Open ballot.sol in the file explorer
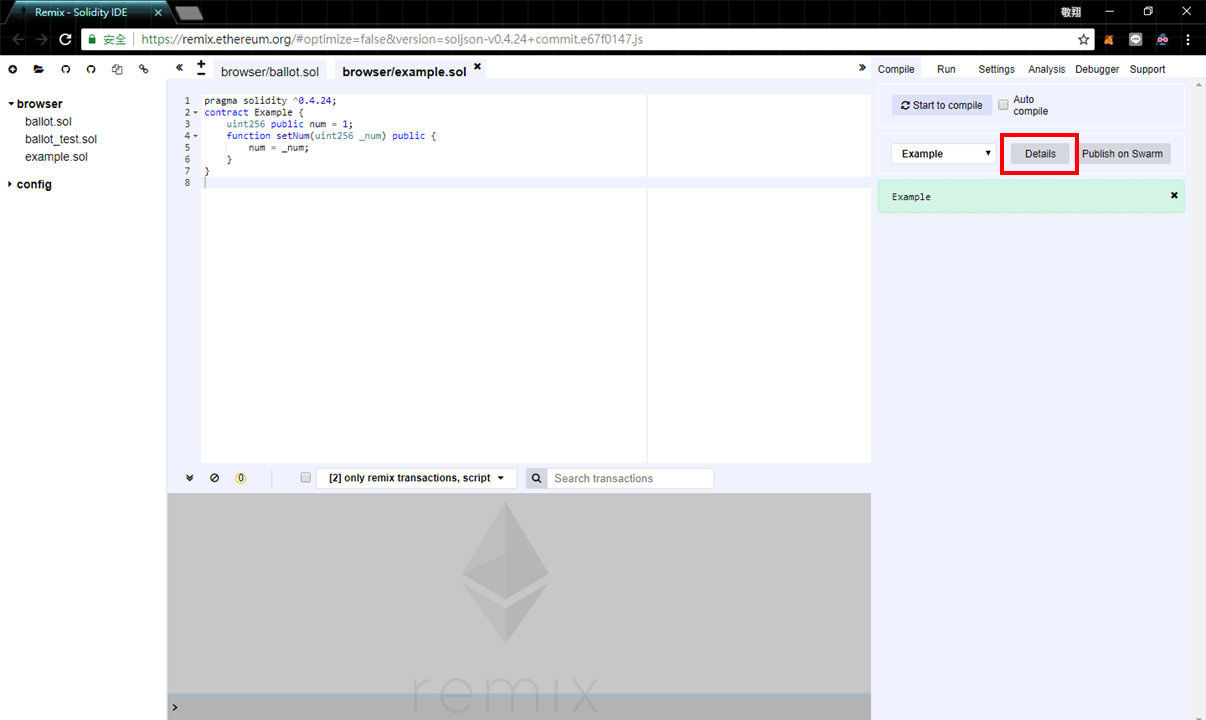This screenshot has width=1206, height=720. point(48,122)
